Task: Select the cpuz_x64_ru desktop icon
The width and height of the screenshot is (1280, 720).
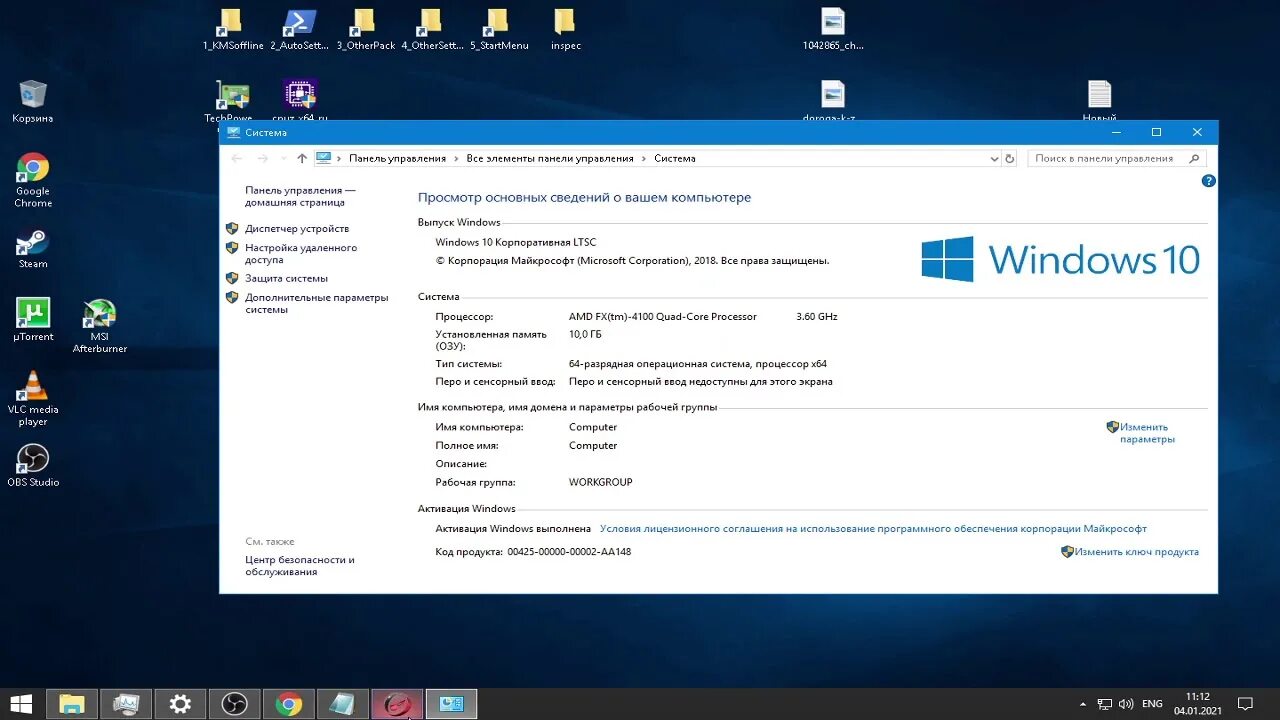Action: (x=299, y=101)
